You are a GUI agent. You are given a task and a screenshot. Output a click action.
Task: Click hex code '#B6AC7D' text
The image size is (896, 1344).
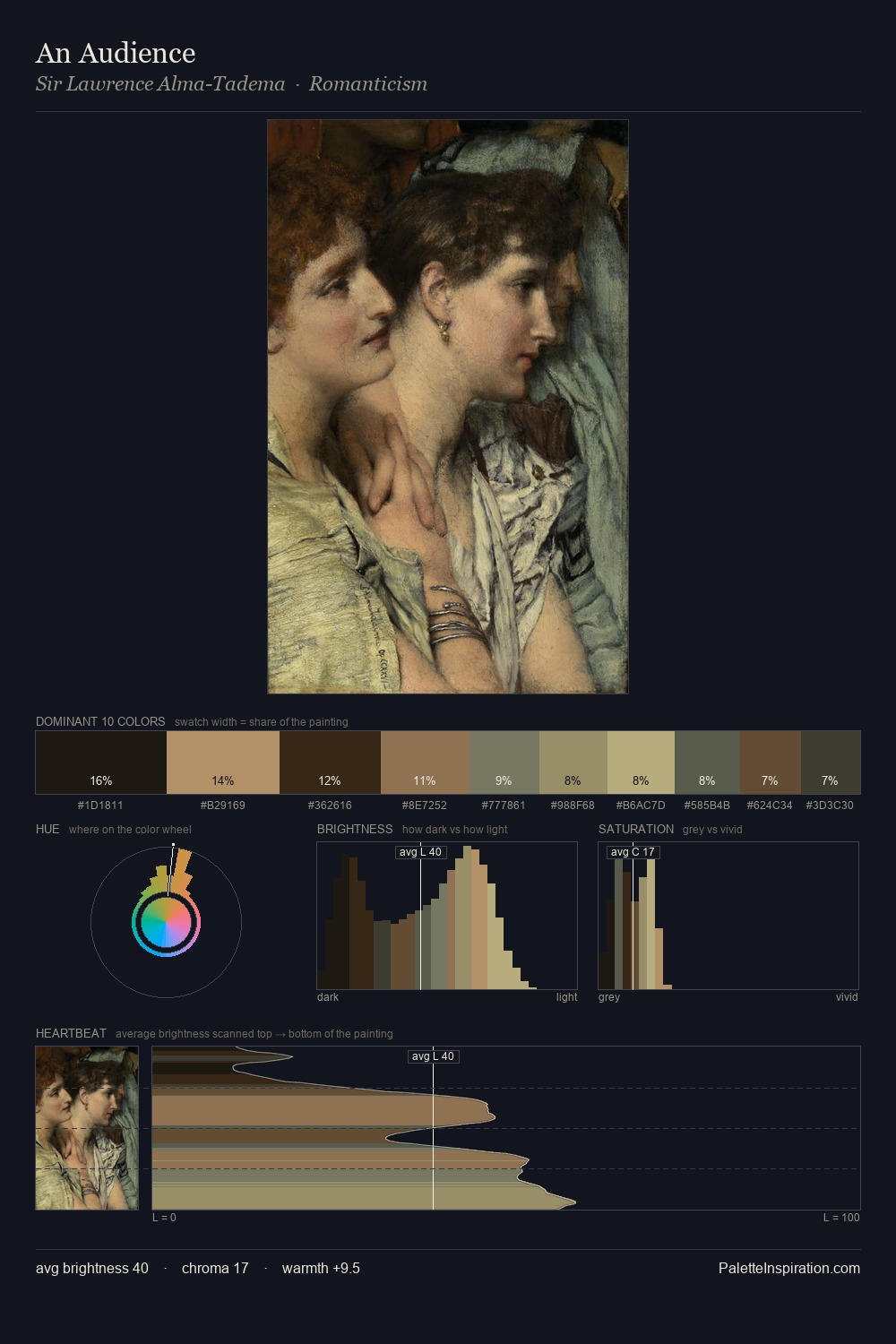coord(641,806)
